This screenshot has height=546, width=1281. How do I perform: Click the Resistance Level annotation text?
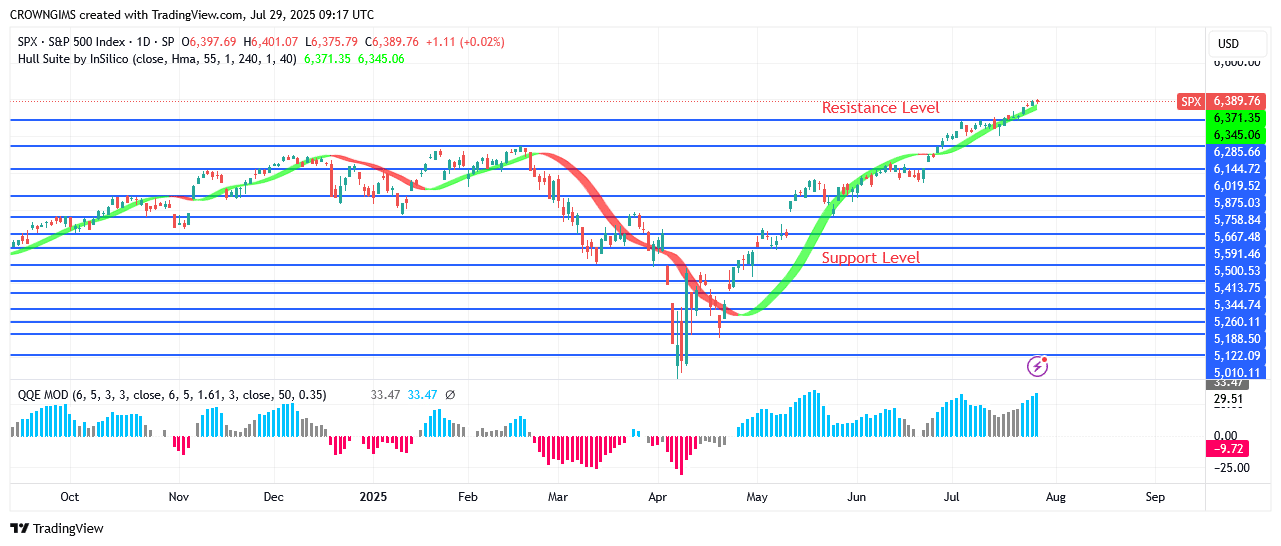coord(881,108)
